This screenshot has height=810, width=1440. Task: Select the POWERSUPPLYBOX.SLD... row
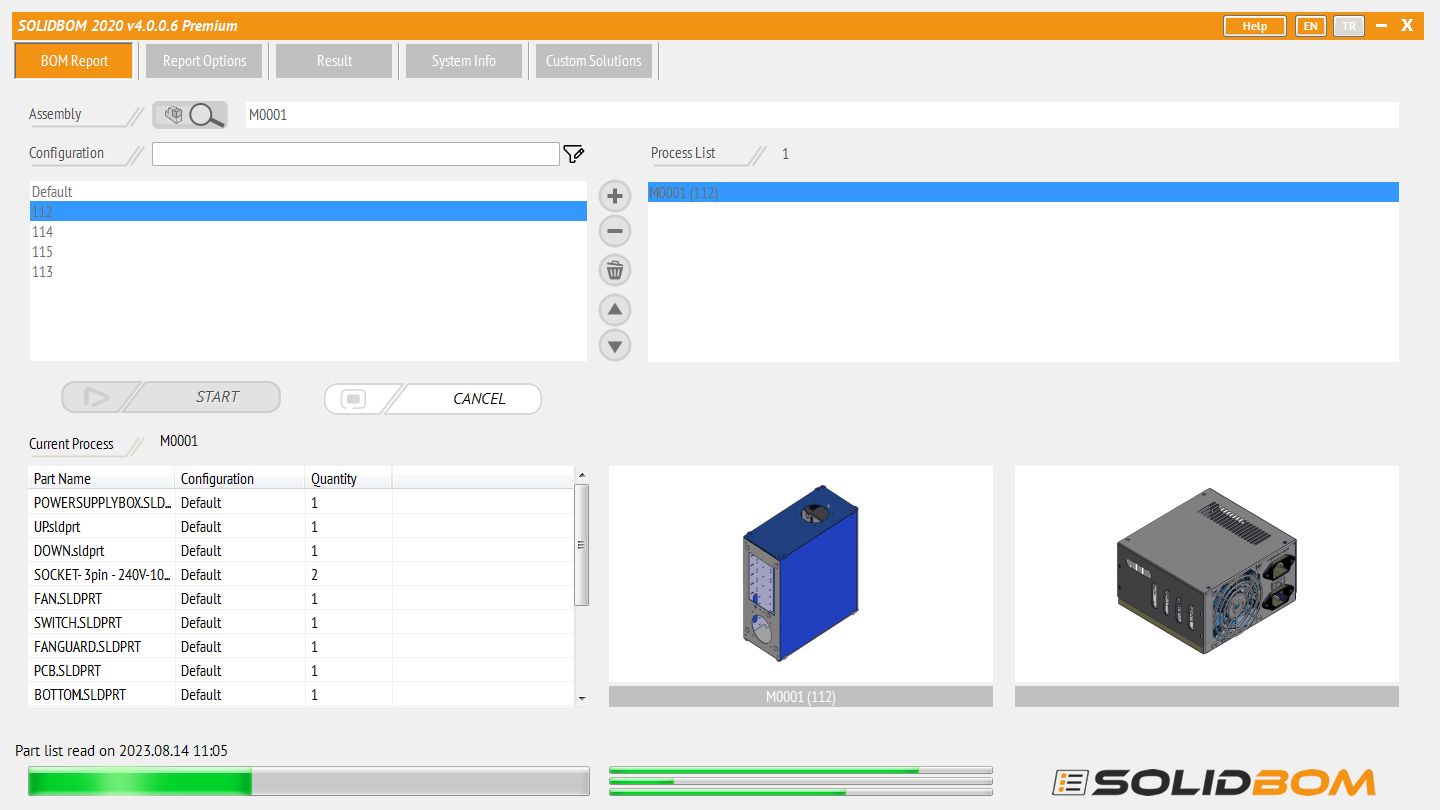point(301,503)
